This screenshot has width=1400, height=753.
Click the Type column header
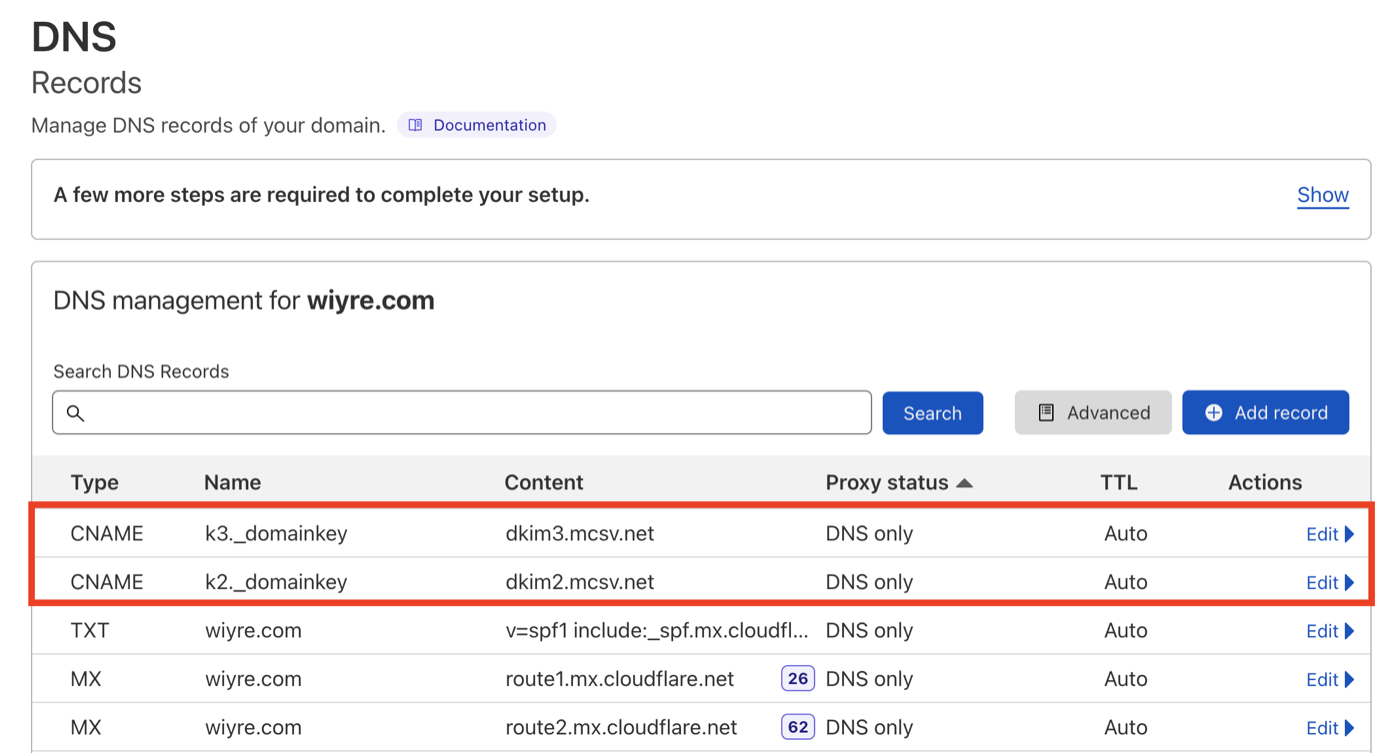click(x=95, y=482)
